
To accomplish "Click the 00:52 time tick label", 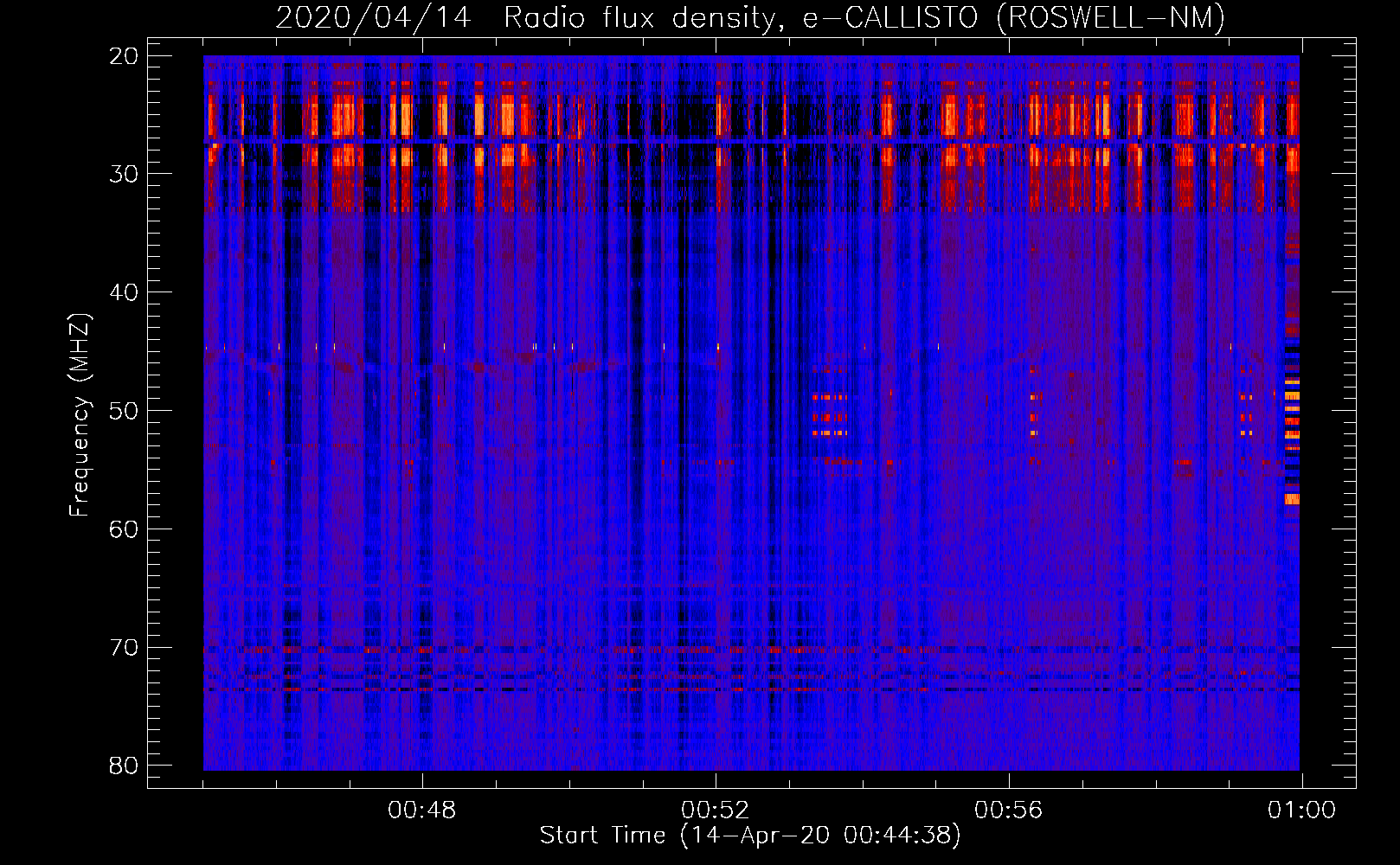I will coord(715,811).
